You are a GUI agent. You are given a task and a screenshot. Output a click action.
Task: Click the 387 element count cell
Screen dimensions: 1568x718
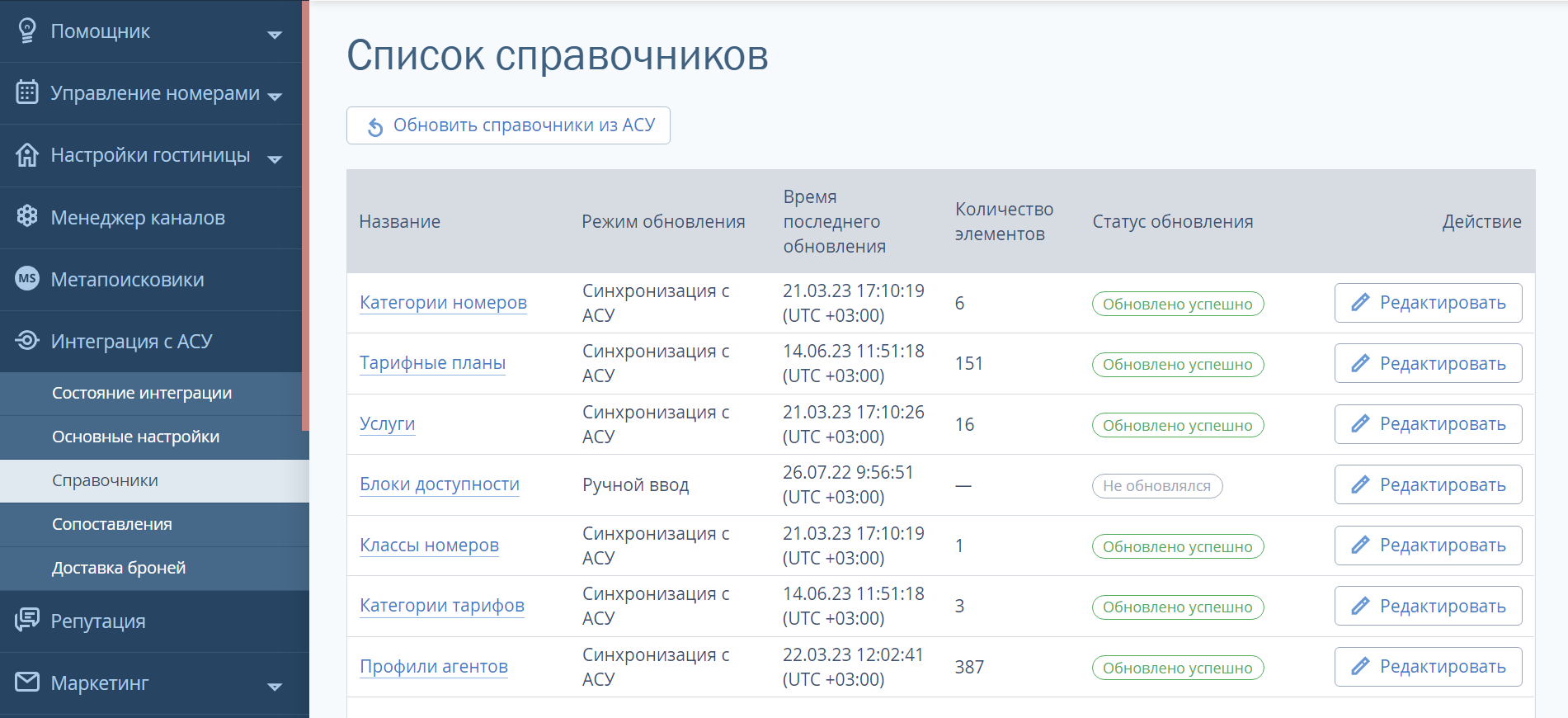[x=969, y=667]
